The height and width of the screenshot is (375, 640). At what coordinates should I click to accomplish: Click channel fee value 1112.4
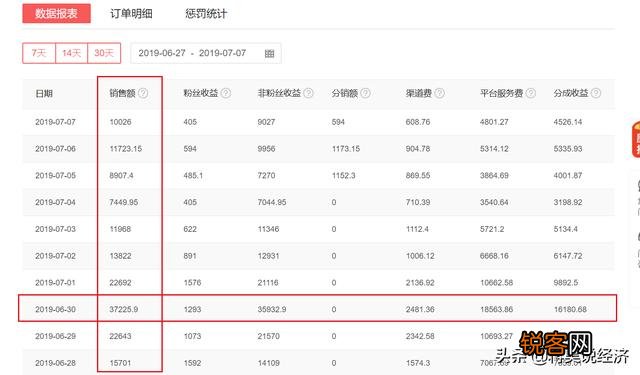pos(417,229)
